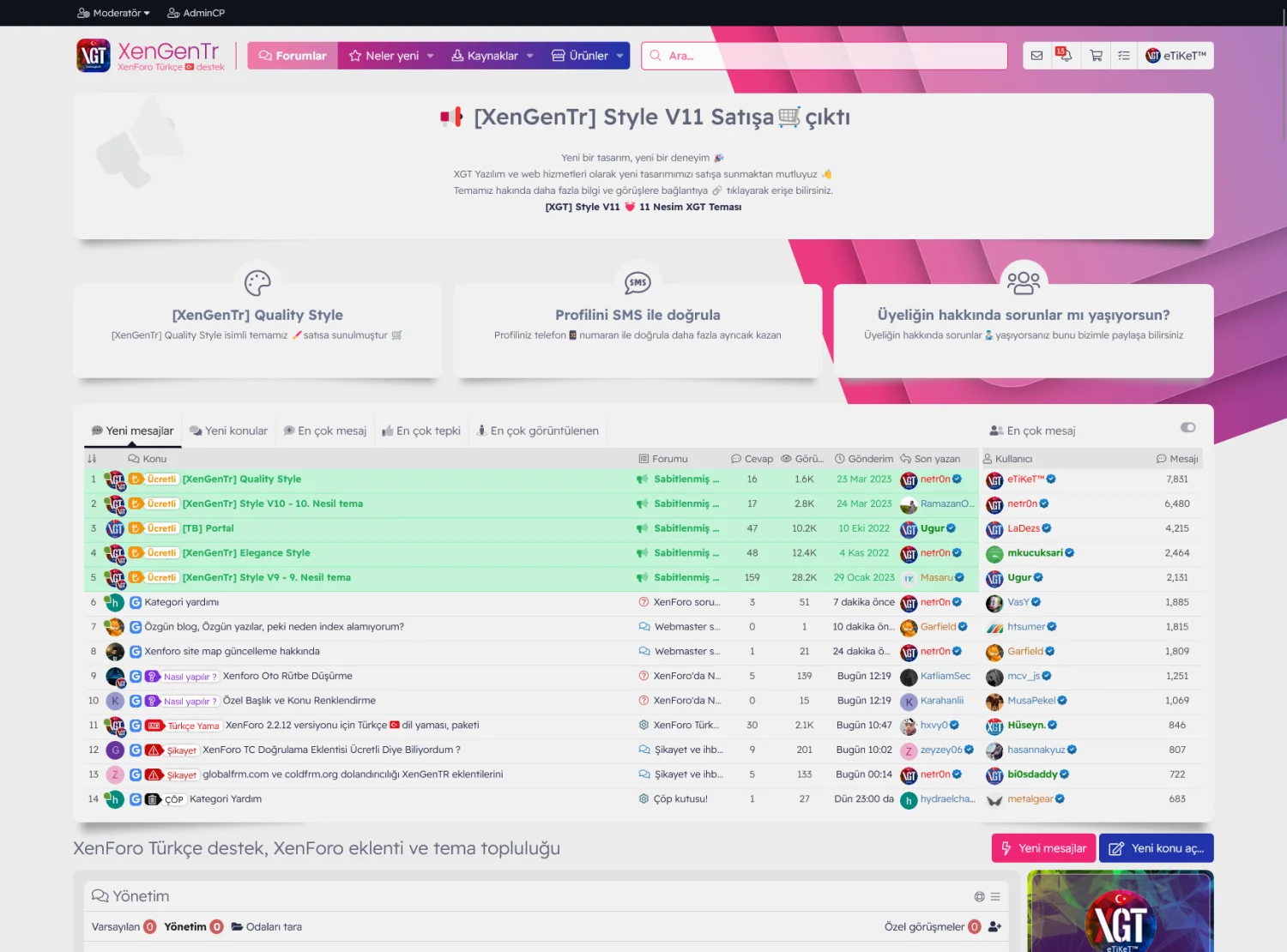
Task: Open the notifications bell with red badge
Action: 1064,55
